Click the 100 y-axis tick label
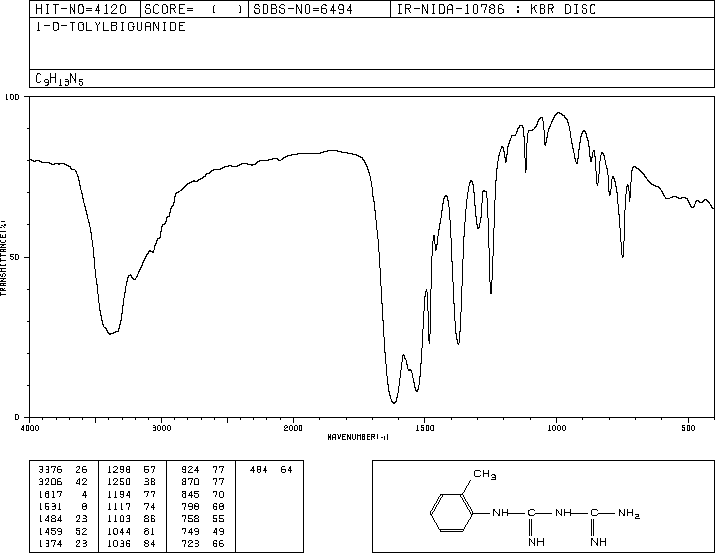 pos(12,97)
